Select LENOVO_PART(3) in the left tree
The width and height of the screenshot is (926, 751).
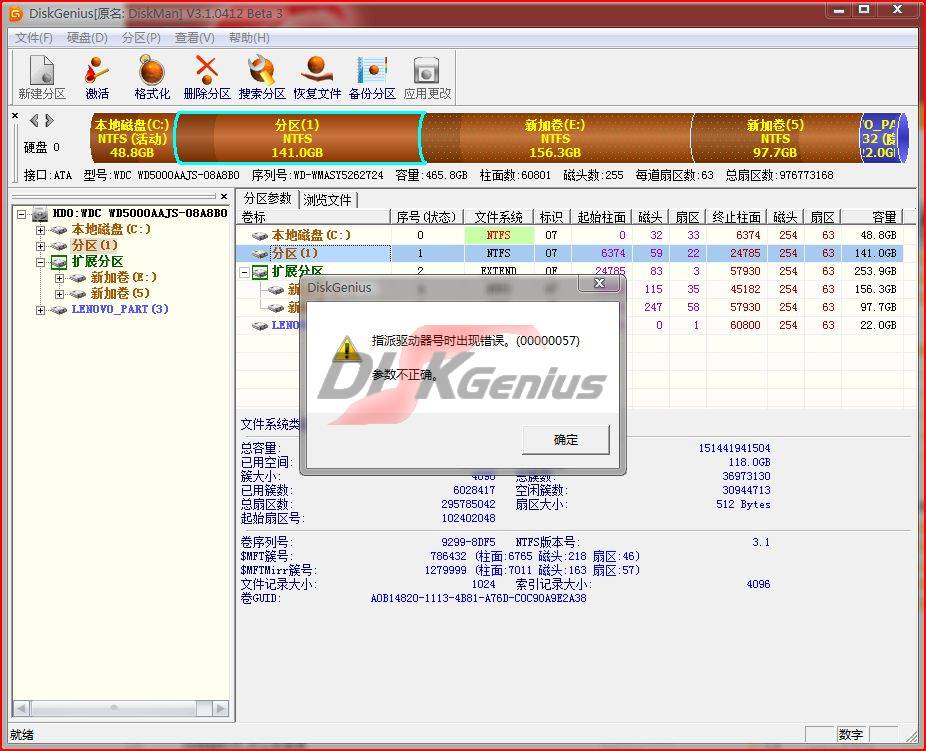tap(120, 309)
